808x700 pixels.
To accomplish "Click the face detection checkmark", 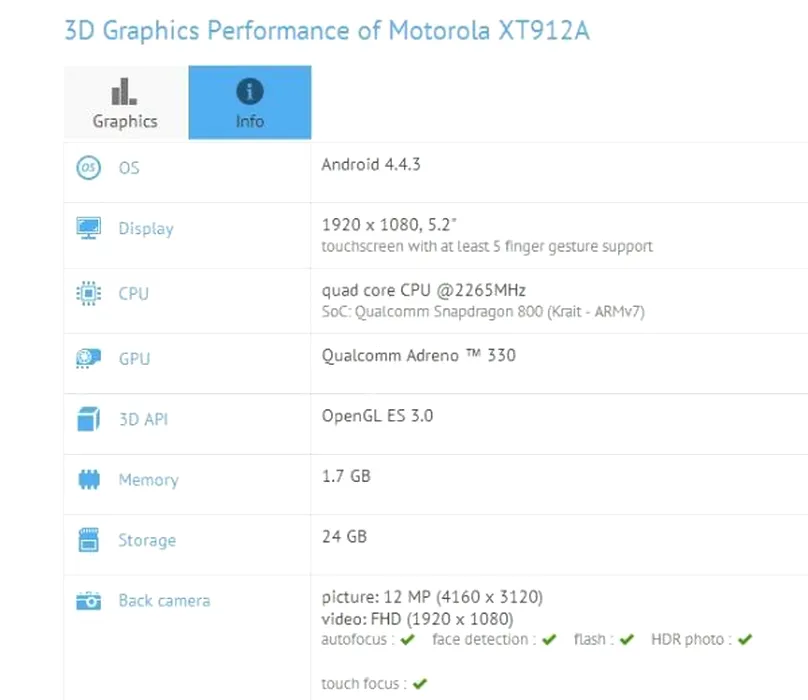I will pyautogui.click(x=549, y=640).
